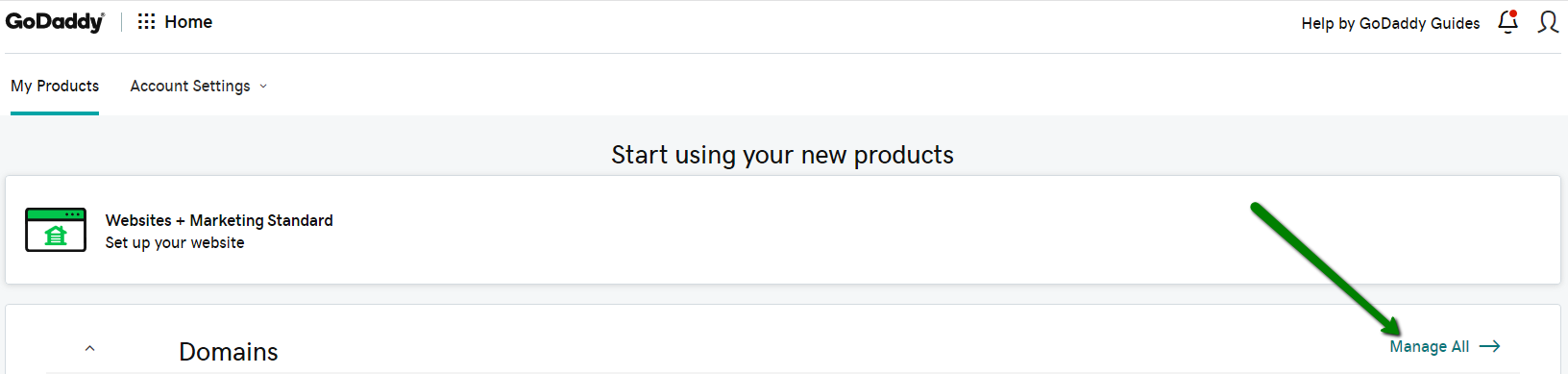This screenshot has height=374, width=1568.
Task: Open the Account Settings menu
Action: tap(199, 86)
